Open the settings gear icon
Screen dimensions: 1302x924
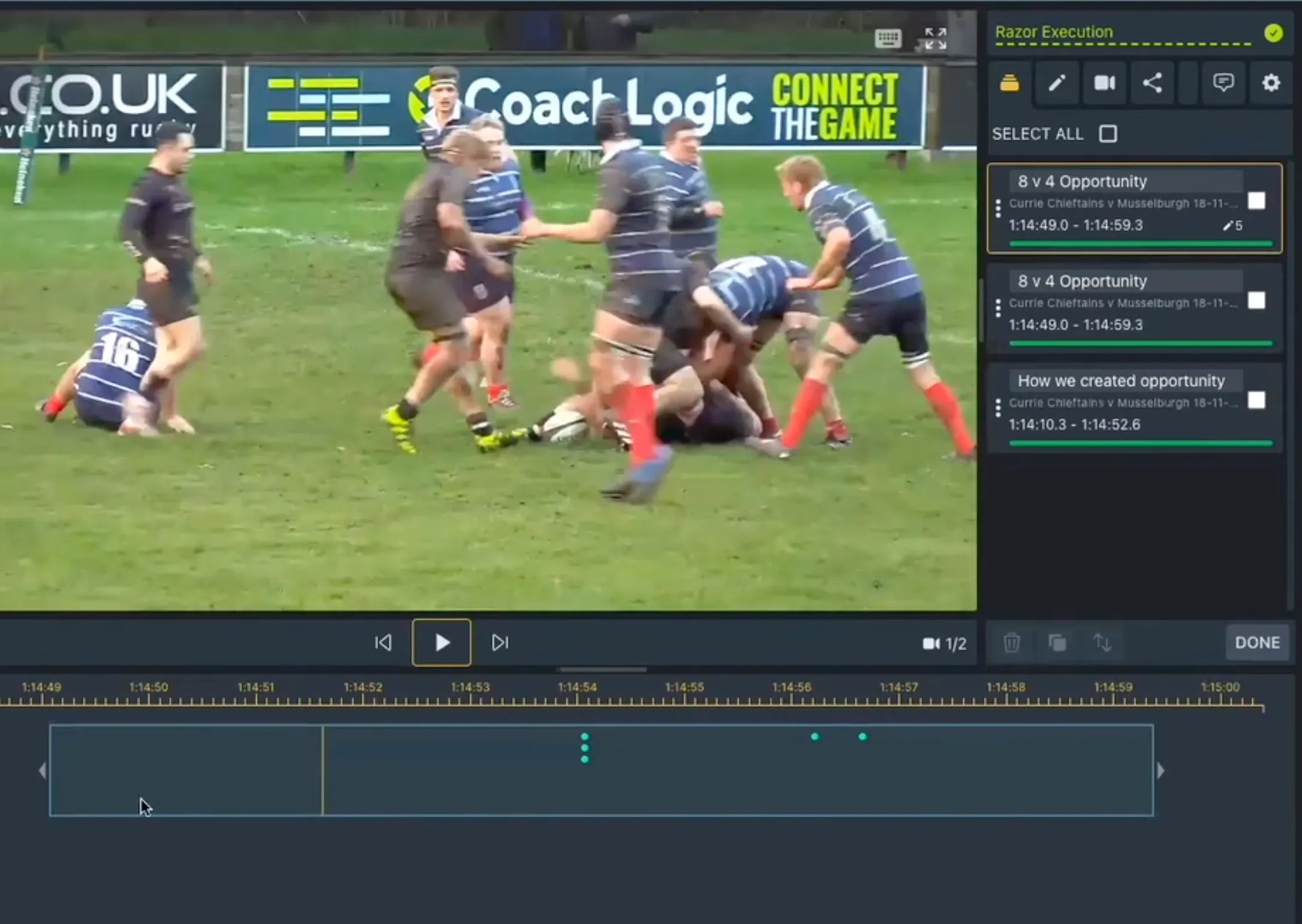coord(1271,83)
